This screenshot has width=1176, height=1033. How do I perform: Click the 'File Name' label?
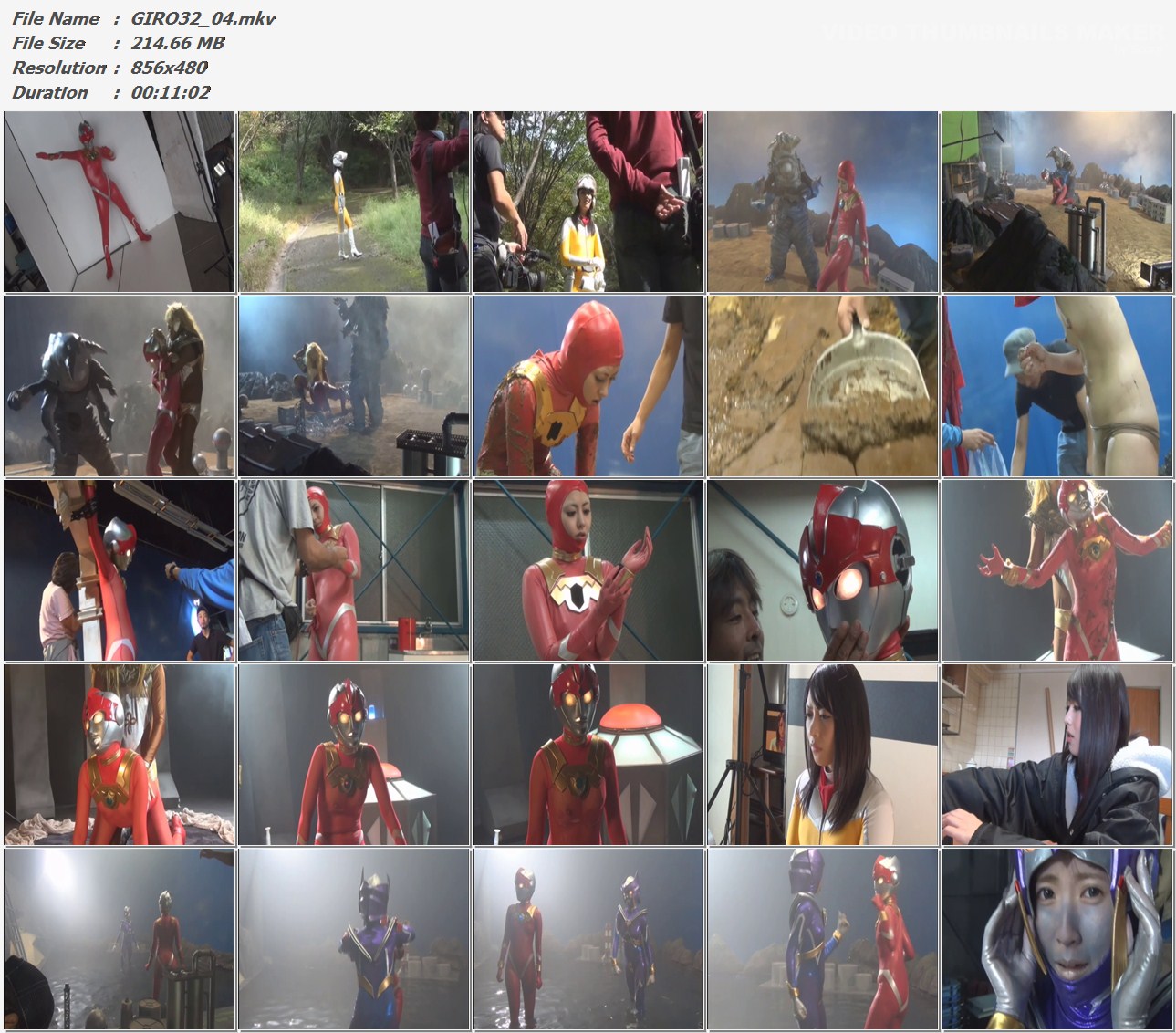click(x=57, y=18)
